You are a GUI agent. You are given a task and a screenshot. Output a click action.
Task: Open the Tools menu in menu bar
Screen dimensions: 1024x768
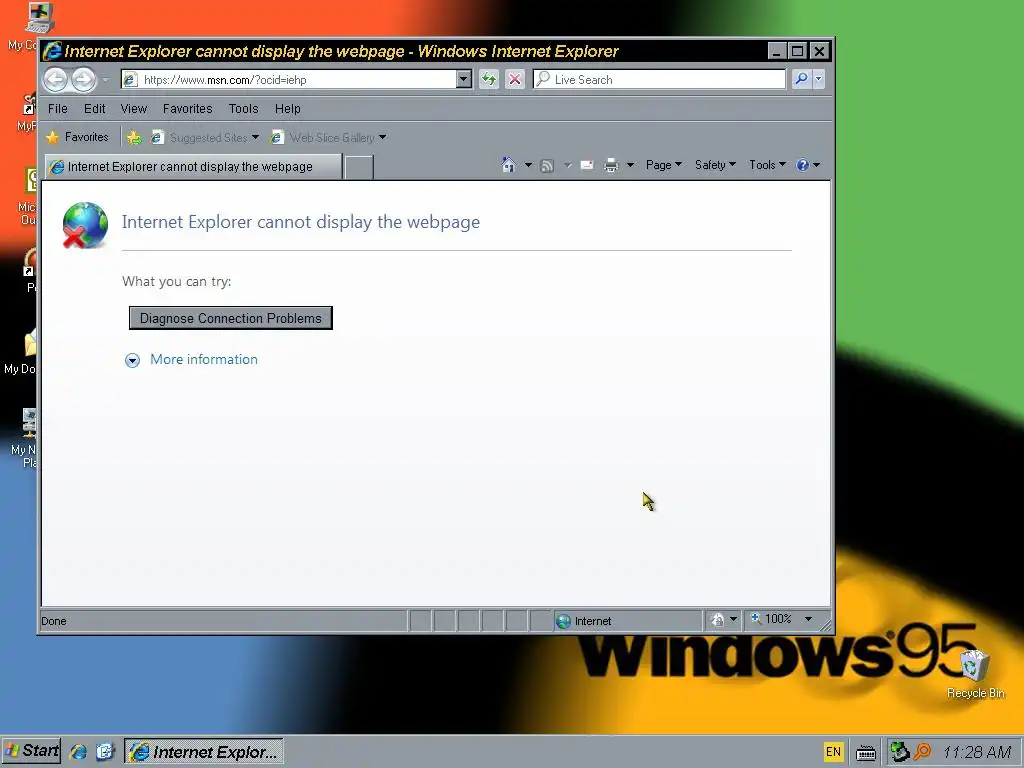(243, 109)
